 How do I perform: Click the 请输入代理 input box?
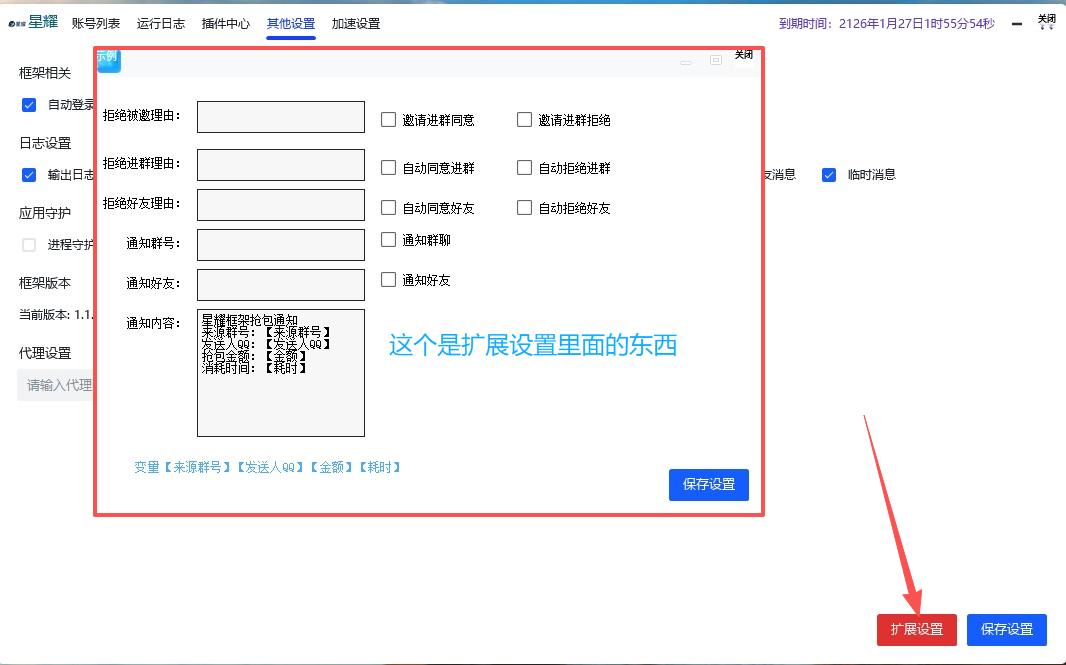(55, 385)
